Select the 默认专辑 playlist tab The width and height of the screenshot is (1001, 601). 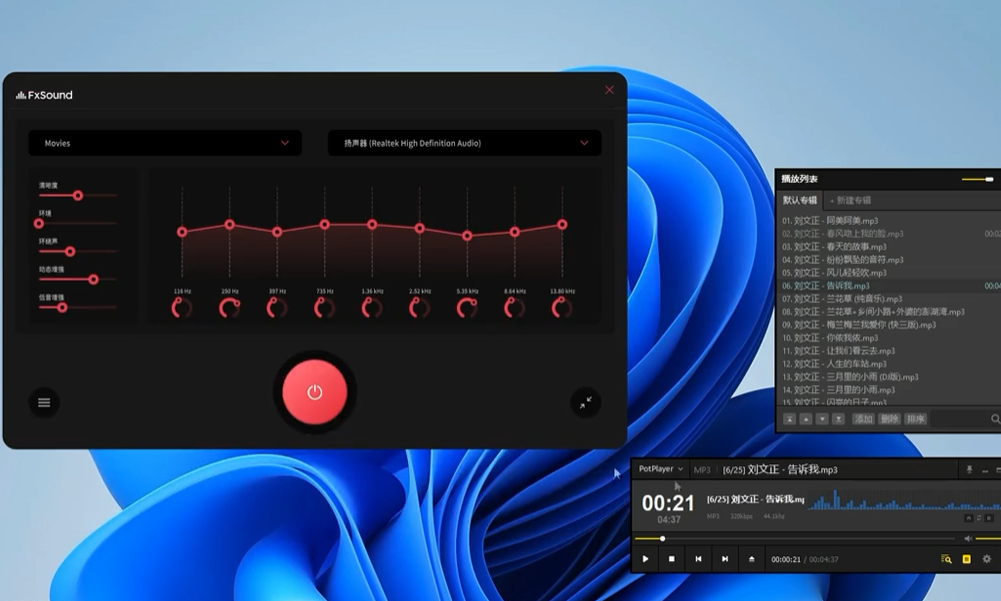[800, 200]
